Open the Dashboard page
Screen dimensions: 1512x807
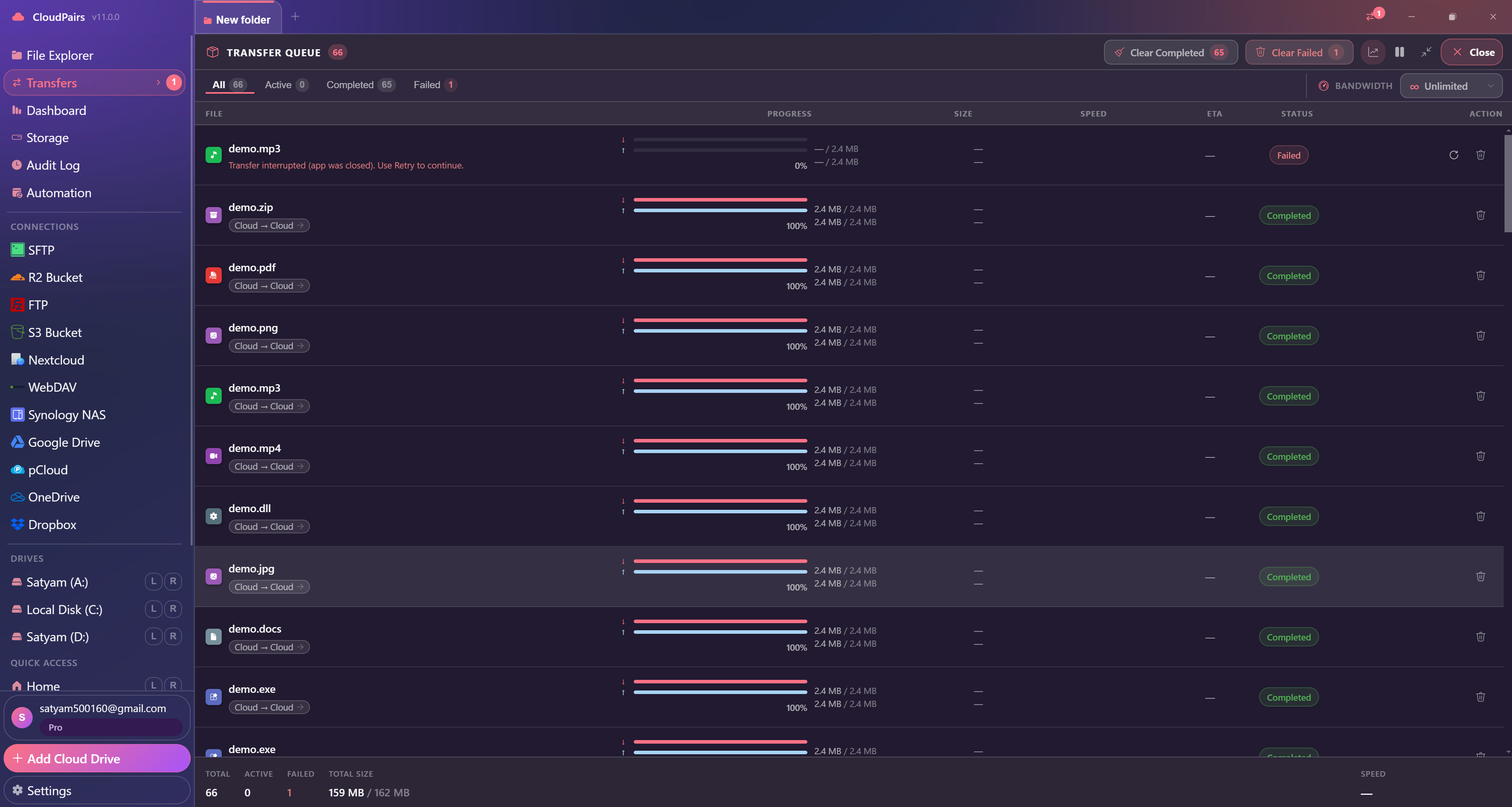tap(94, 110)
